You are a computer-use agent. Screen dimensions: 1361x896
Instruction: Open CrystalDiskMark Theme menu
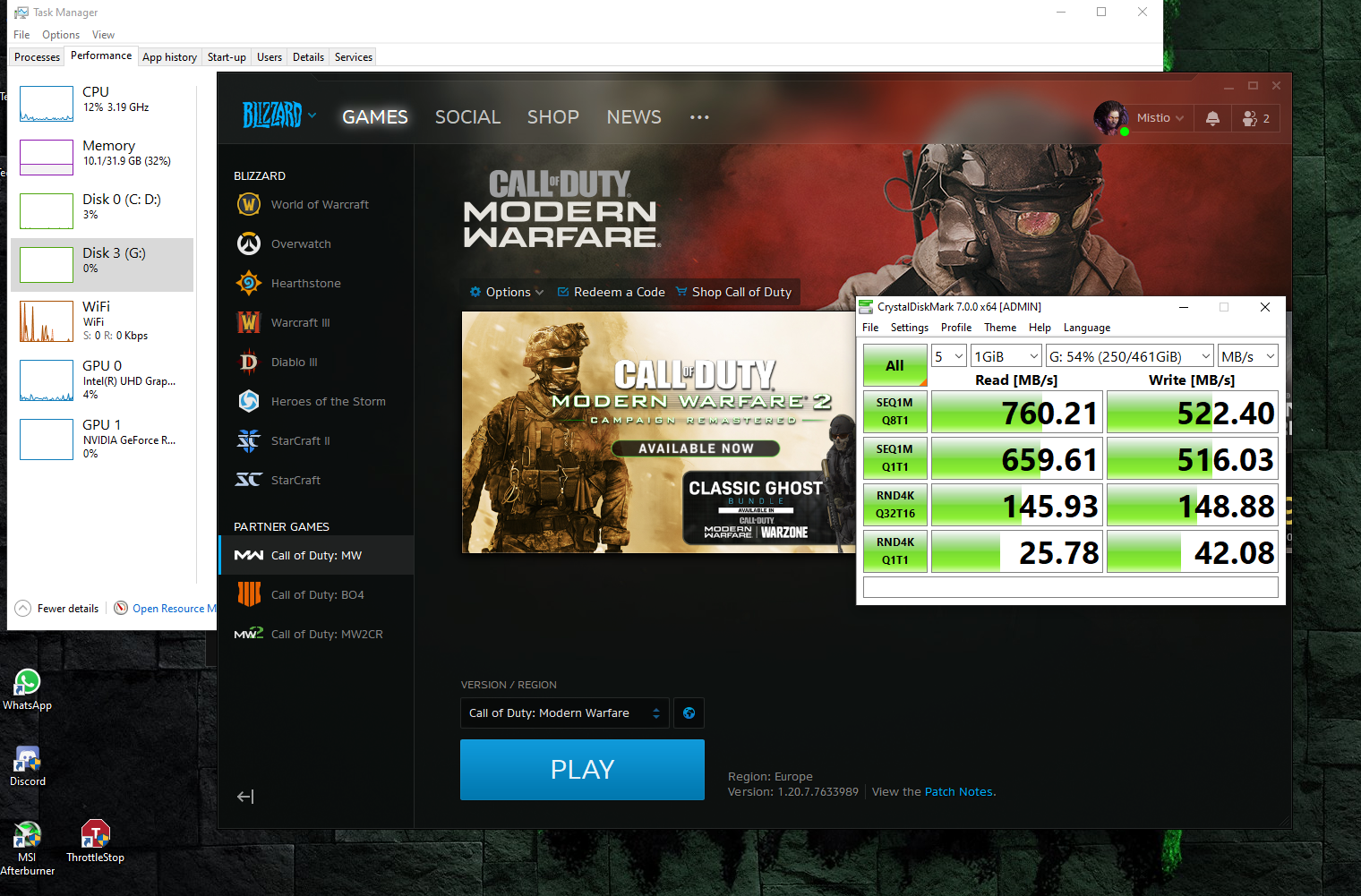(1000, 328)
